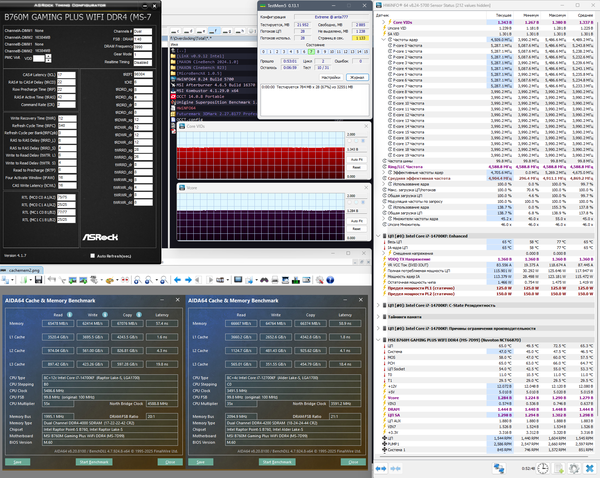This screenshot has width=600, height=478.
Task: Click the HWiNFO expand columns arrows icon
Action: pyautogui.click(x=381, y=468)
